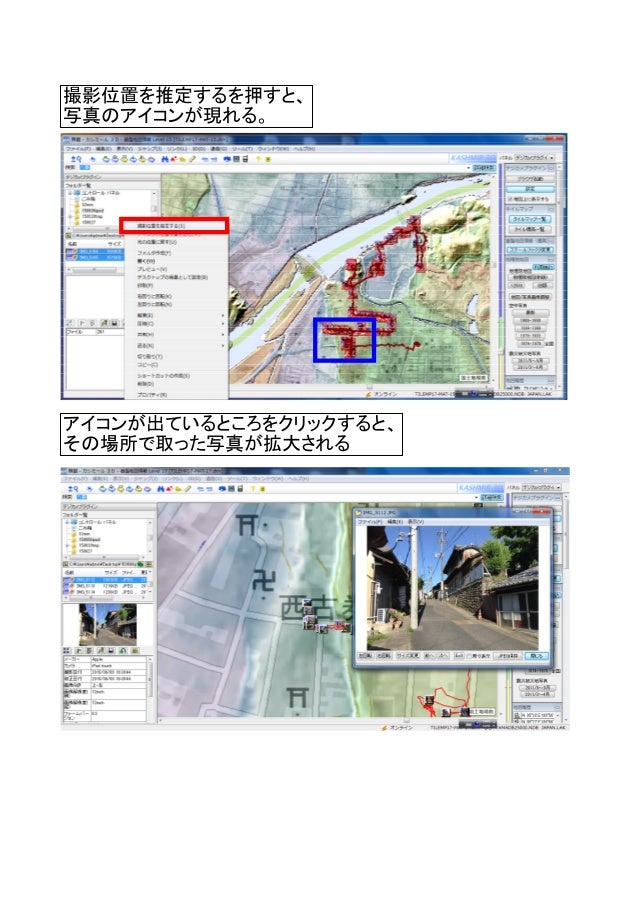638x903 pixels.
Task: Click サイズ column header in shrine-map window file list
Action: tap(110, 572)
